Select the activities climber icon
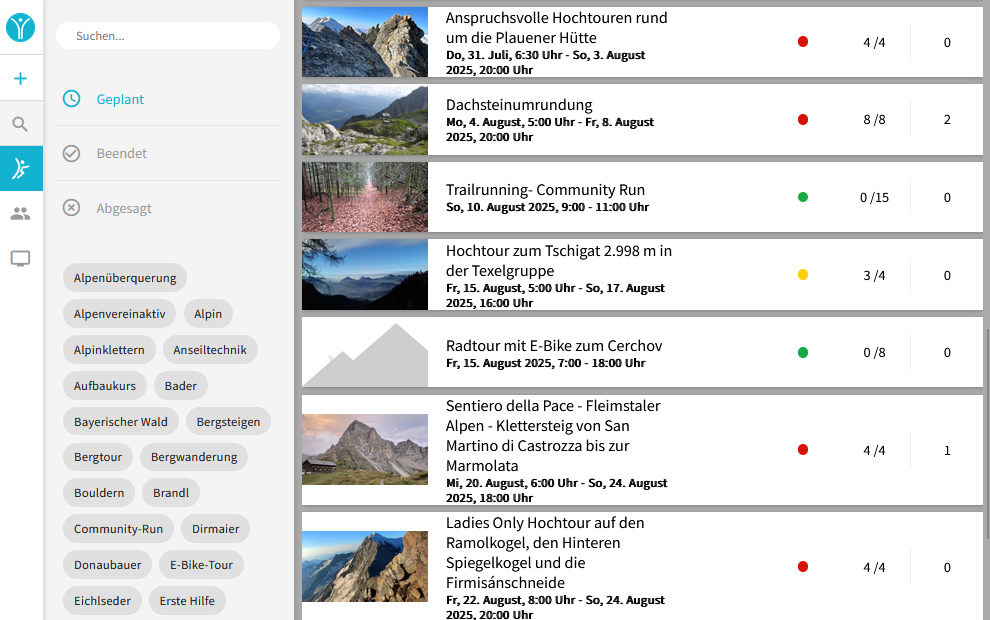Image resolution: width=990 pixels, height=620 pixels. click(x=21, y=169)
